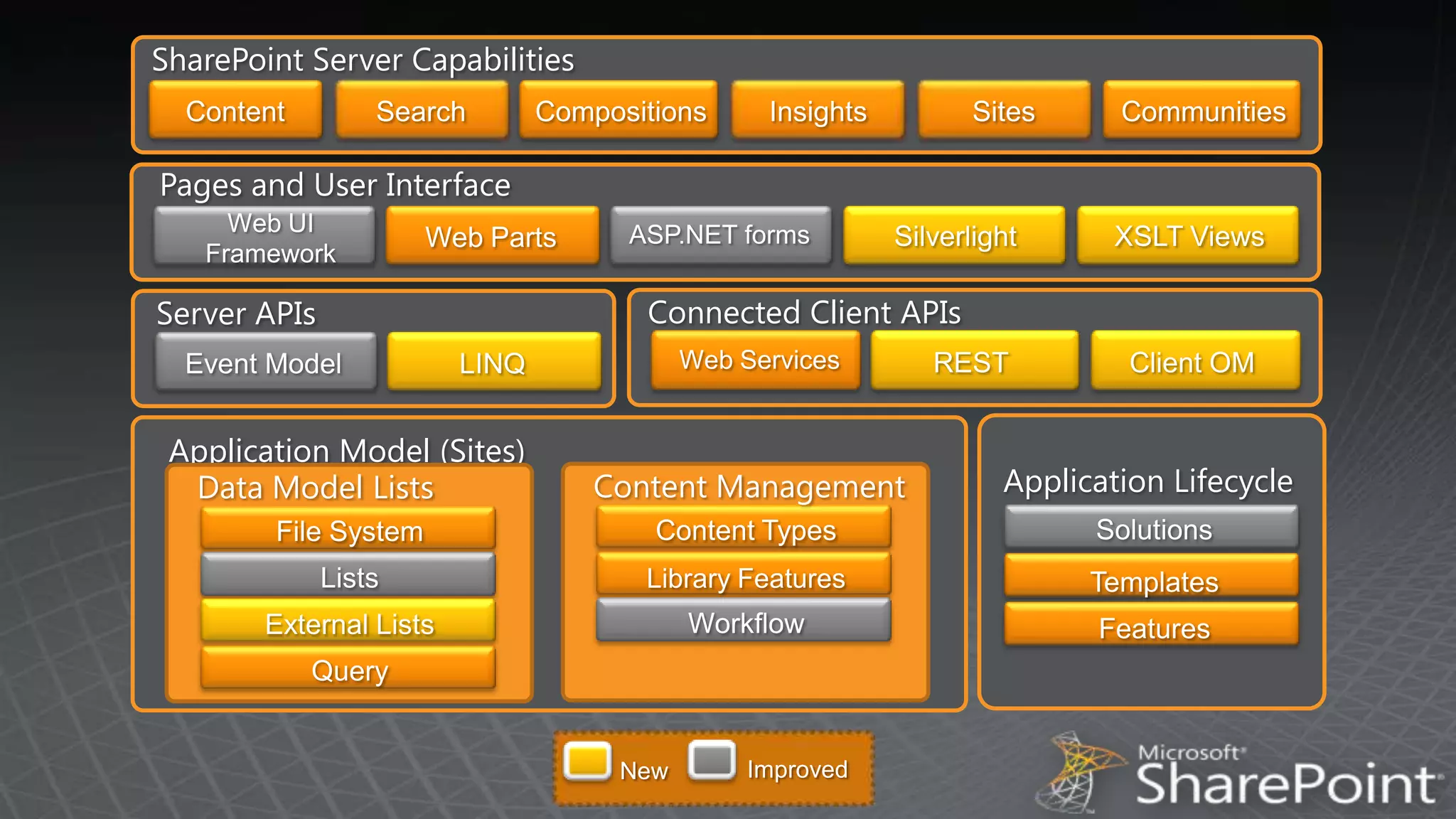Select the Event Model box
The height and width of the screenshot is (819, 1456).
click(x=265, y=362)
